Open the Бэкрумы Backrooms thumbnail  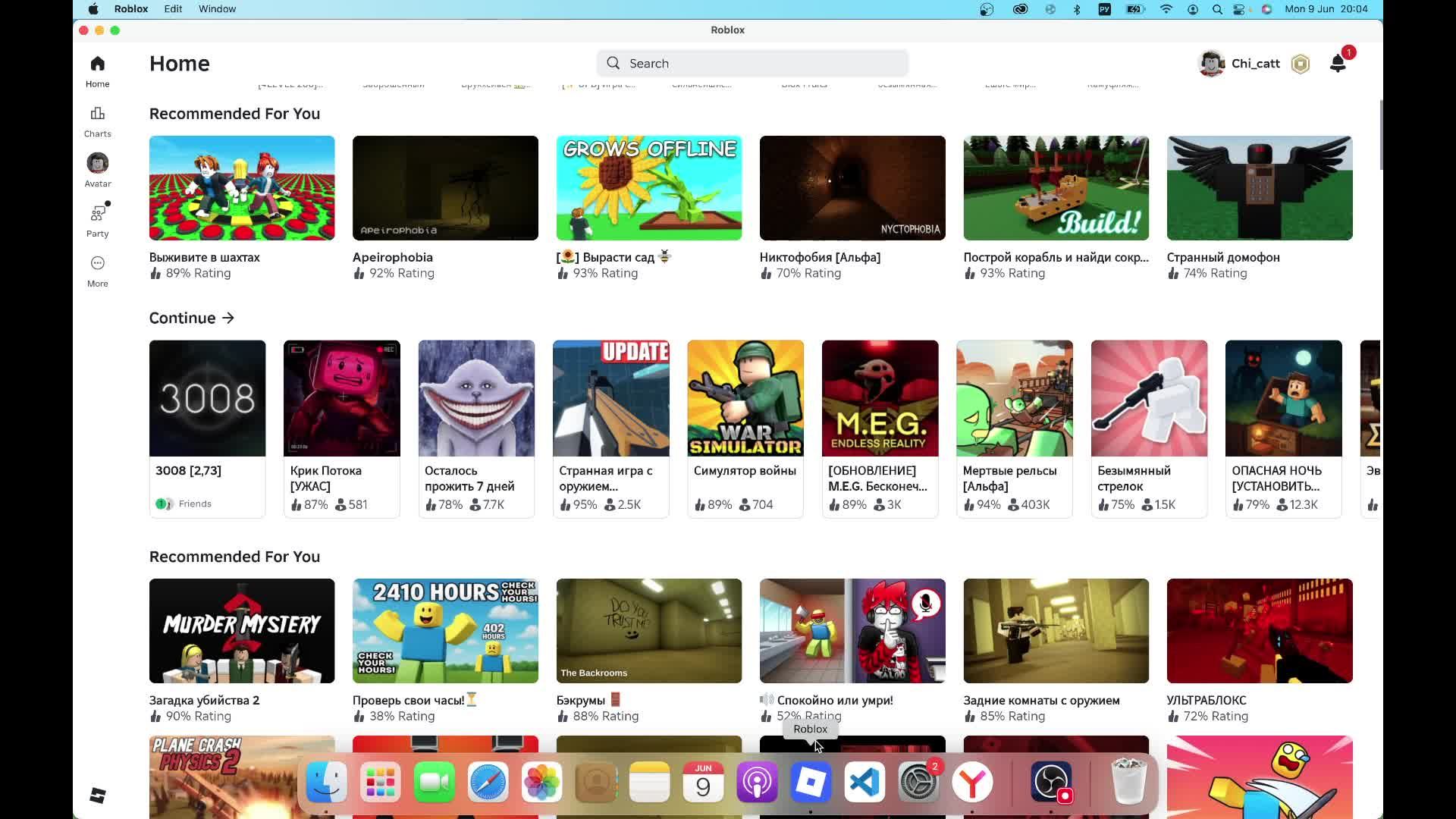click(649, 631)
